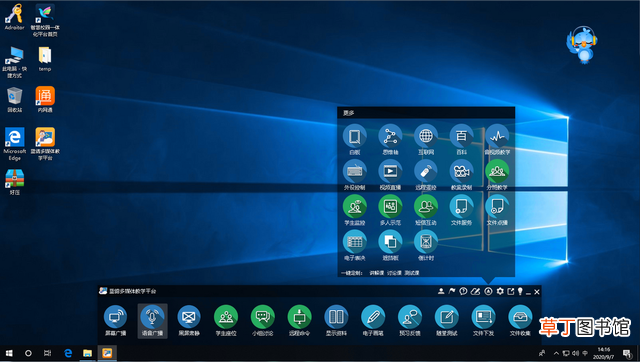Open audio-video teaching waveform icon
Viewport: 640px width, 362px height.
pyautogui.click(x=497, y=136)
